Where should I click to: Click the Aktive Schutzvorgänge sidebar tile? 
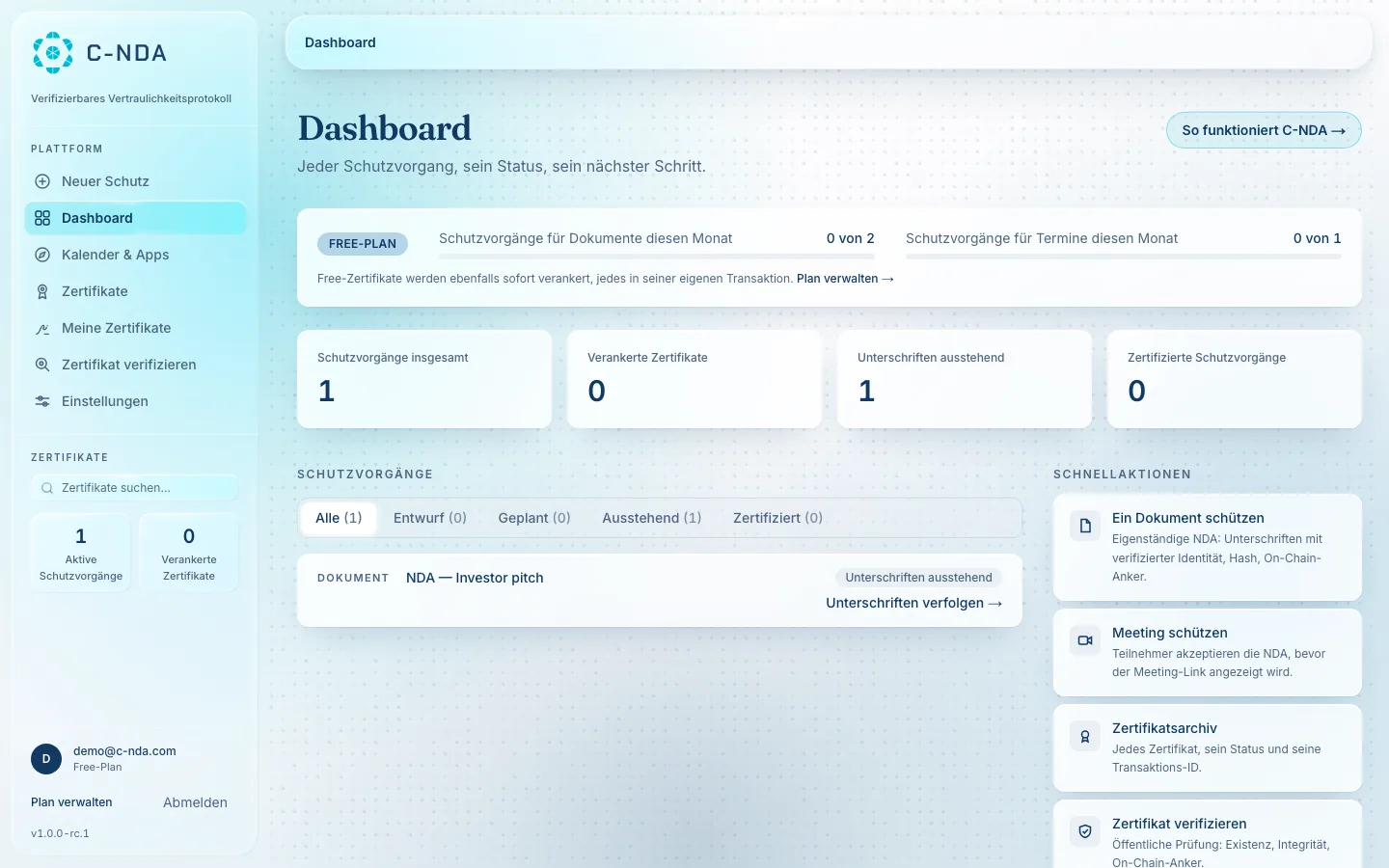(x=81, y=553)
